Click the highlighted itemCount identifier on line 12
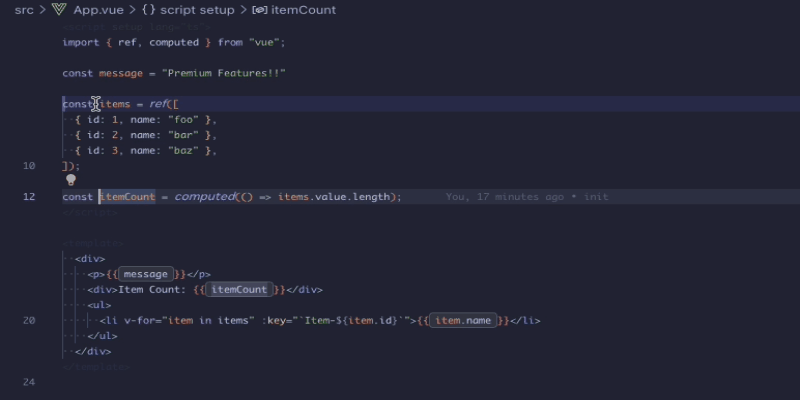 127,196
